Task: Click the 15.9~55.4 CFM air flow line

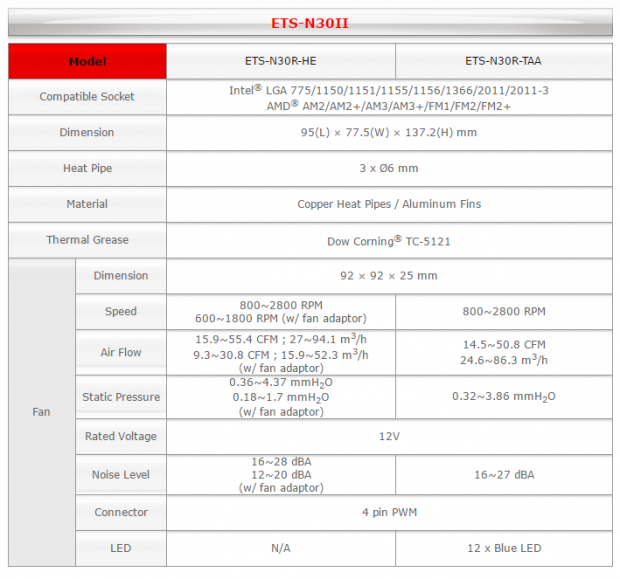Action: coord(281,339)
